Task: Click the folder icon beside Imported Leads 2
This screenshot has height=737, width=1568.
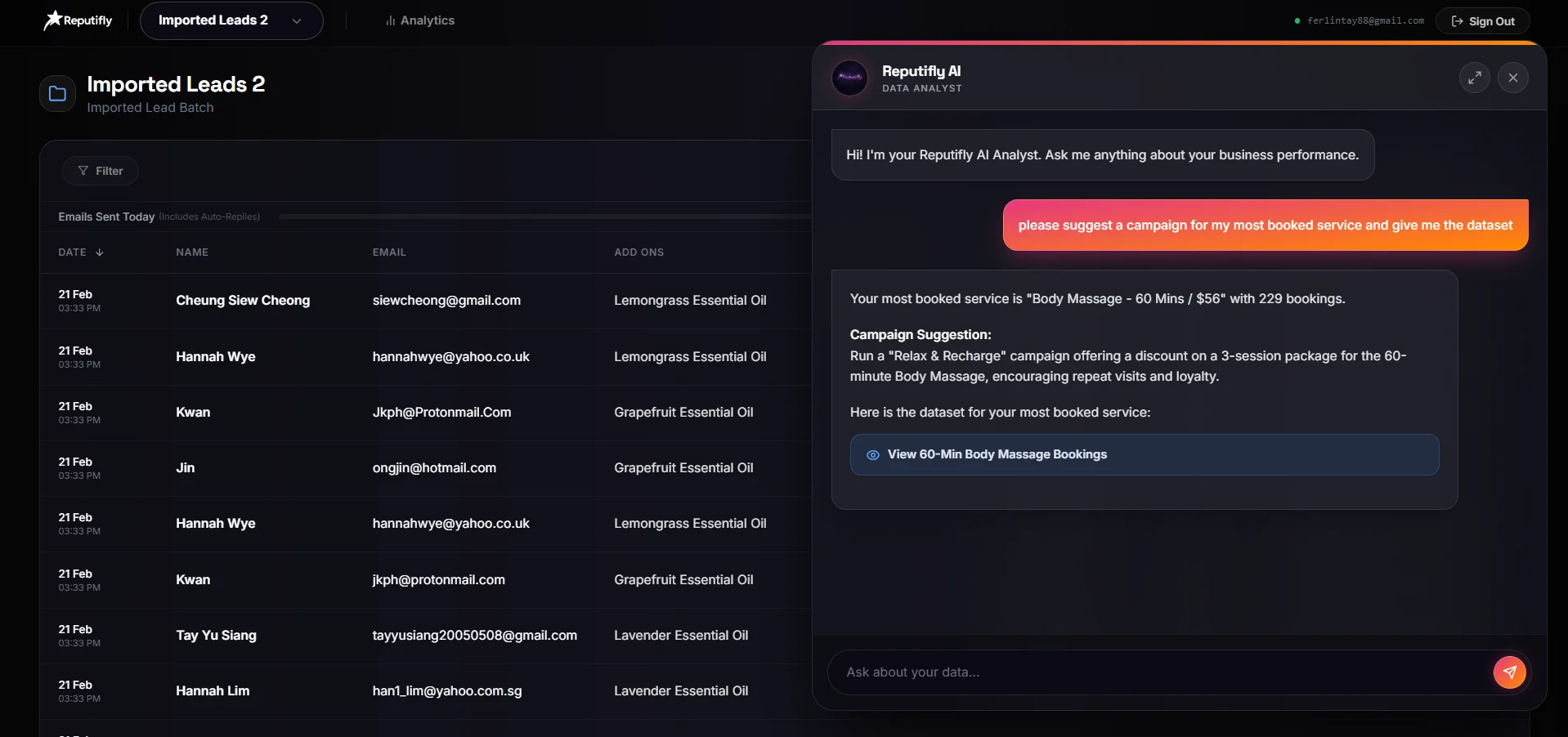Action: 57,94
